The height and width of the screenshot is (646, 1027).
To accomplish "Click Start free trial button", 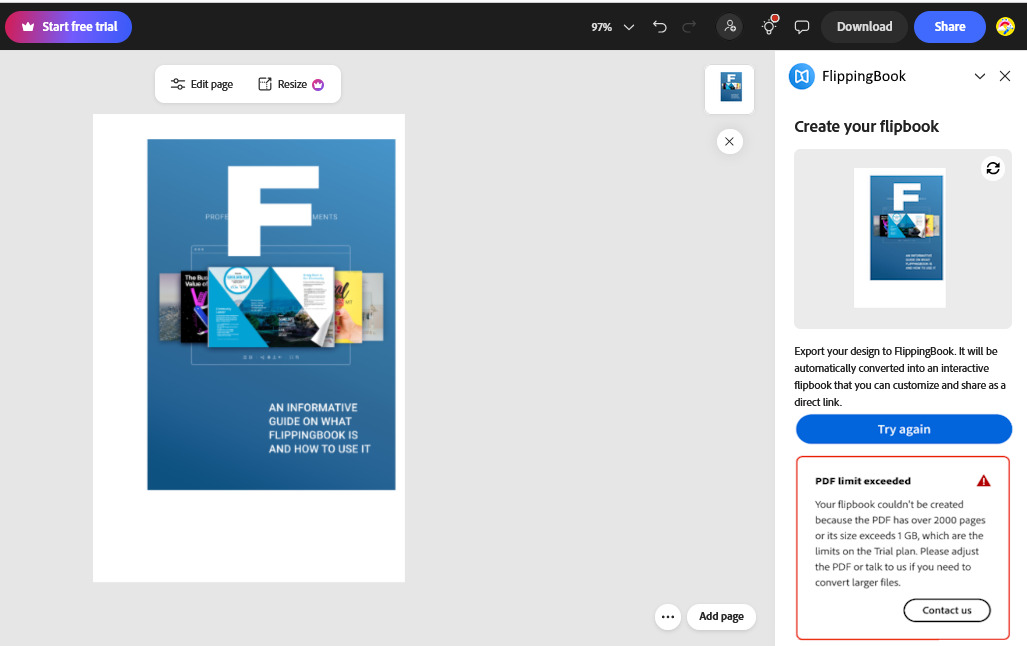I will tap(69, 27).
